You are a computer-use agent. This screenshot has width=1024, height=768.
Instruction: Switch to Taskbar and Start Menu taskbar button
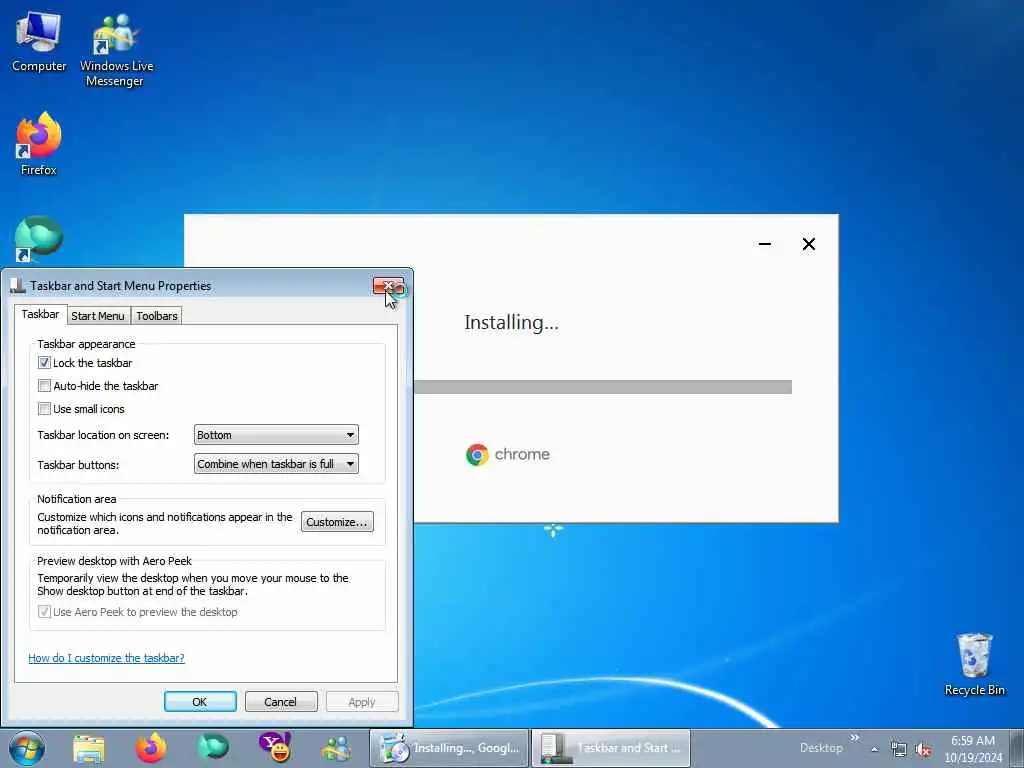coord(611,748)
